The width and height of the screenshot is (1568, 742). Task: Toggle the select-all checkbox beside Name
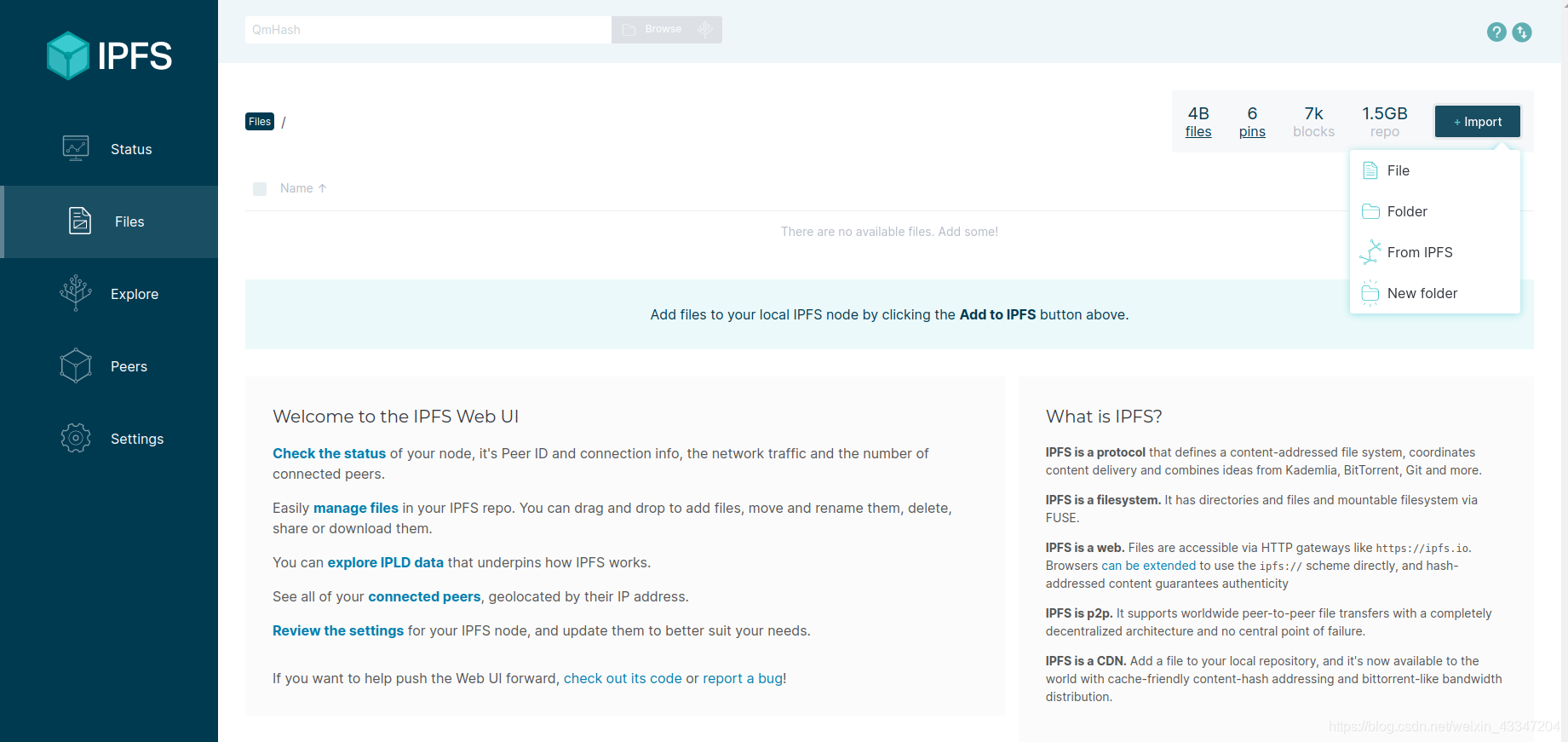click(260, 189)
